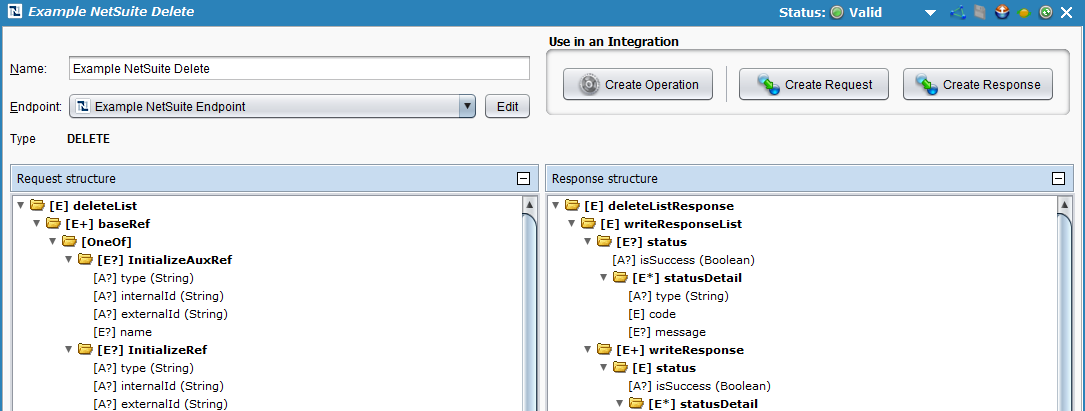1085x411 pixels.
Task: Click the Name text field
Action: click(x=299, y=69)
